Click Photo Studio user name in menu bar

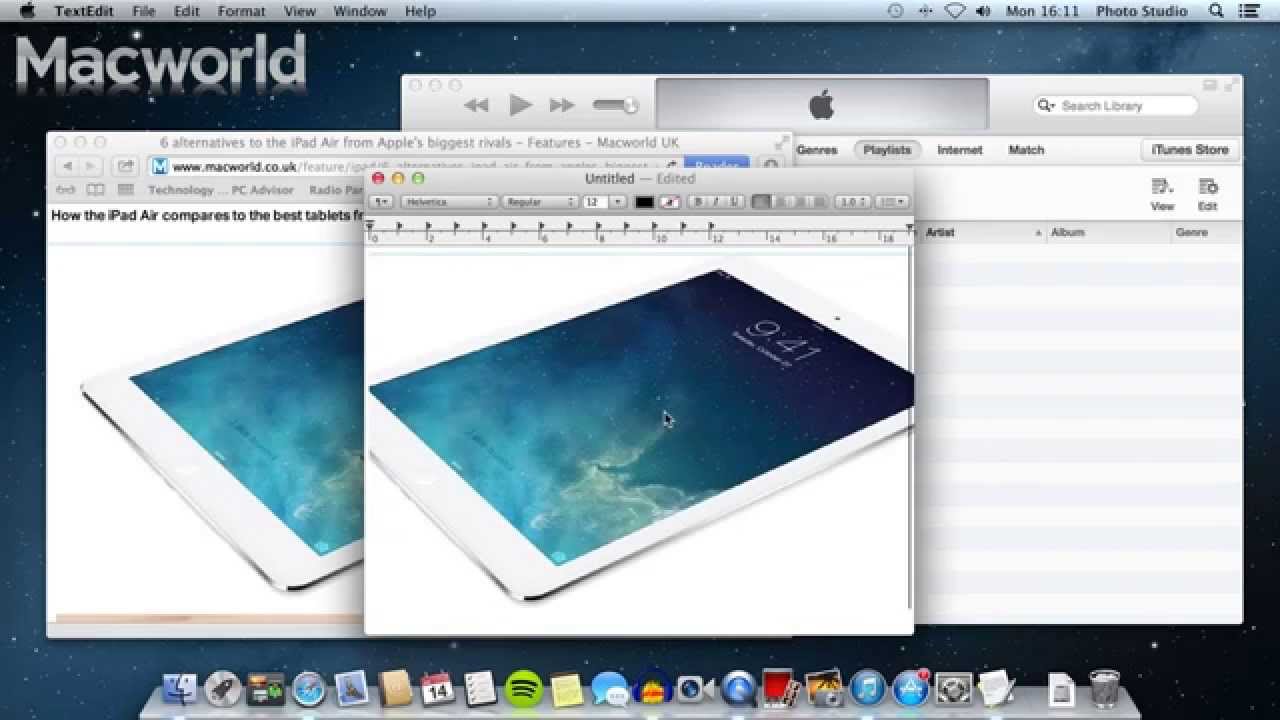[1142, 11]
